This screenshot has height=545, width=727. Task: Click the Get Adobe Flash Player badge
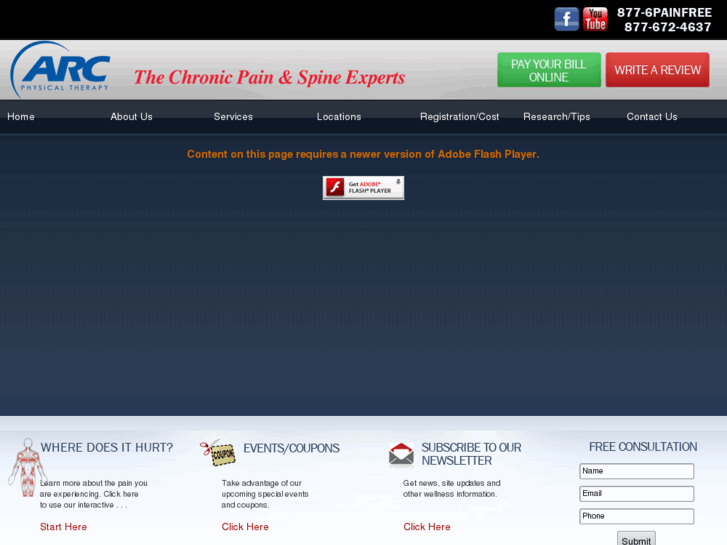(363, 188)
